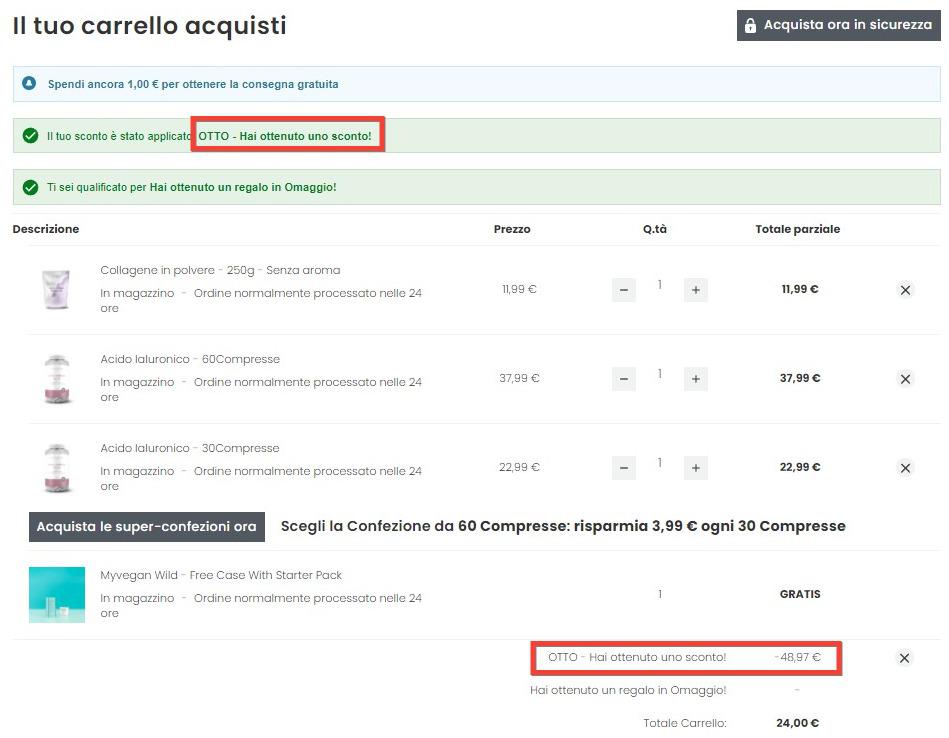This screenshot has height=738, width=949.
Task: Click Acquista ora in sicurezza button
Action: (838, 25)
